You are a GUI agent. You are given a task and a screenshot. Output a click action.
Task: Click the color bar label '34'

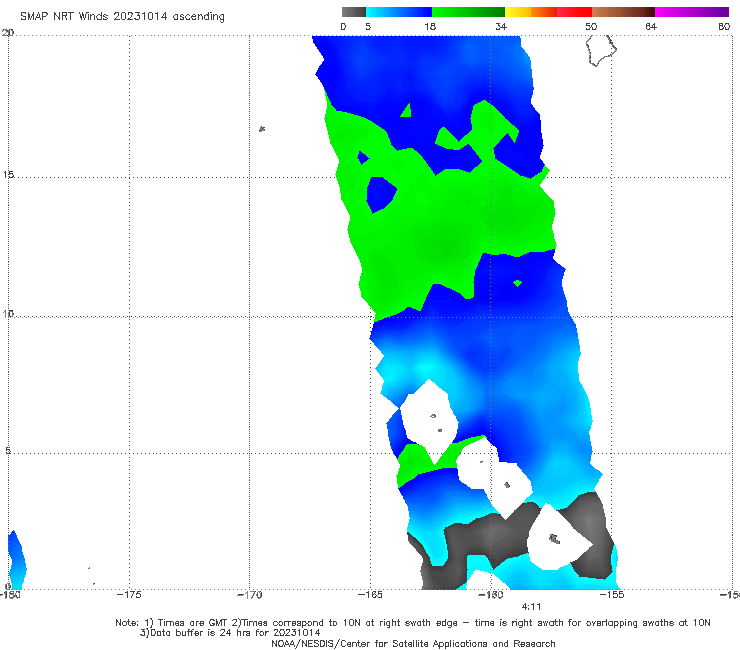[x=501, y=26]
